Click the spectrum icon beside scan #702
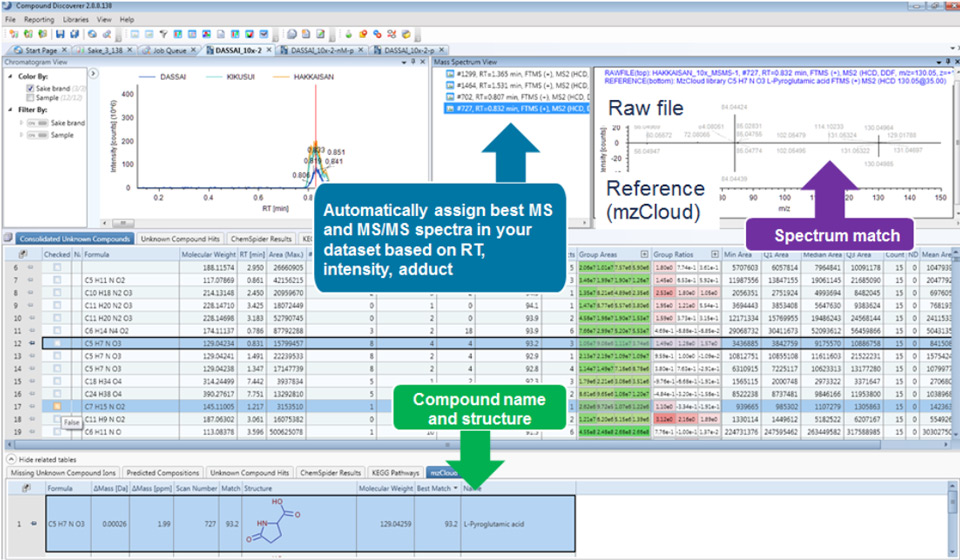This screenshot has width=960, height=560. pyautogui.click(x=450, y=97)
